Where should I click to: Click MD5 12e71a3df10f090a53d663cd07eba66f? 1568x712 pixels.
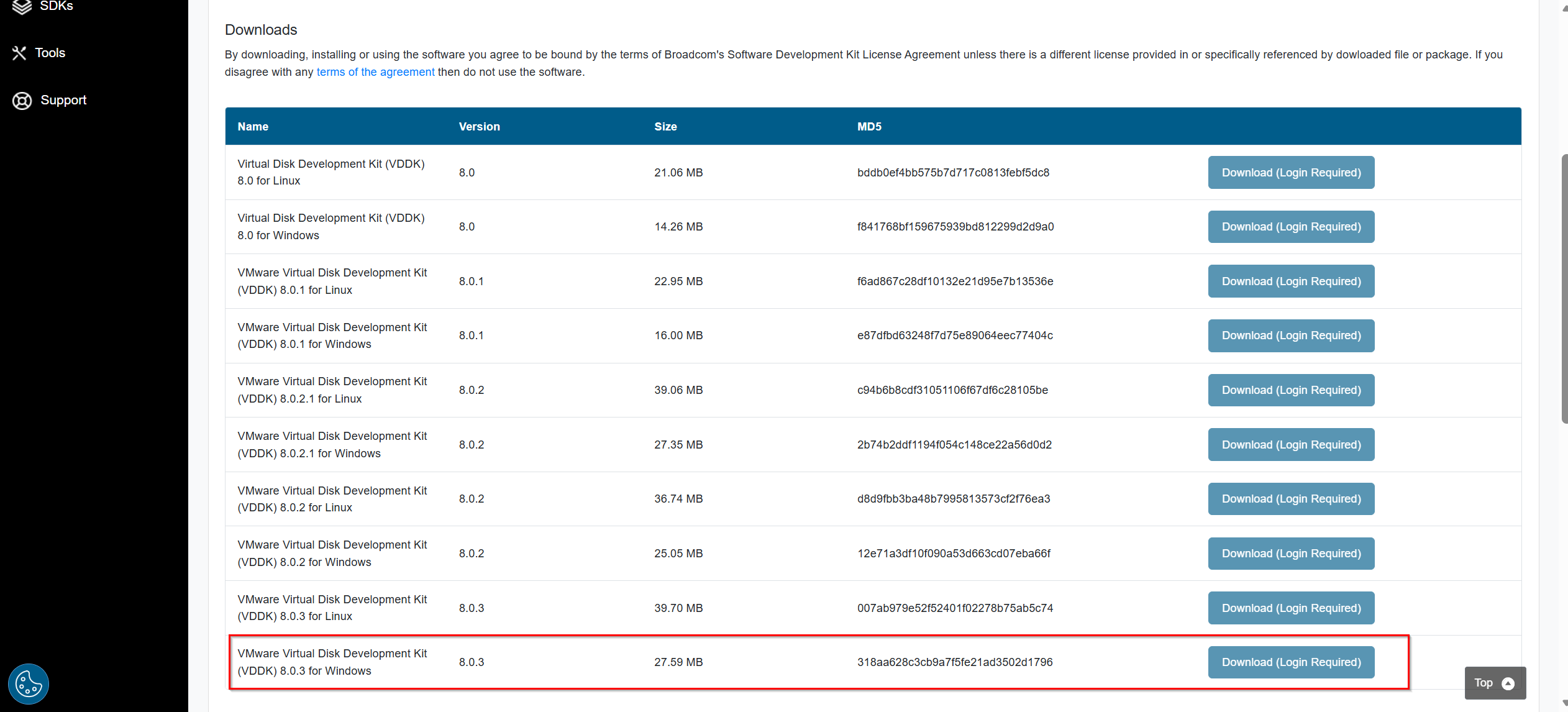point(954,554)
